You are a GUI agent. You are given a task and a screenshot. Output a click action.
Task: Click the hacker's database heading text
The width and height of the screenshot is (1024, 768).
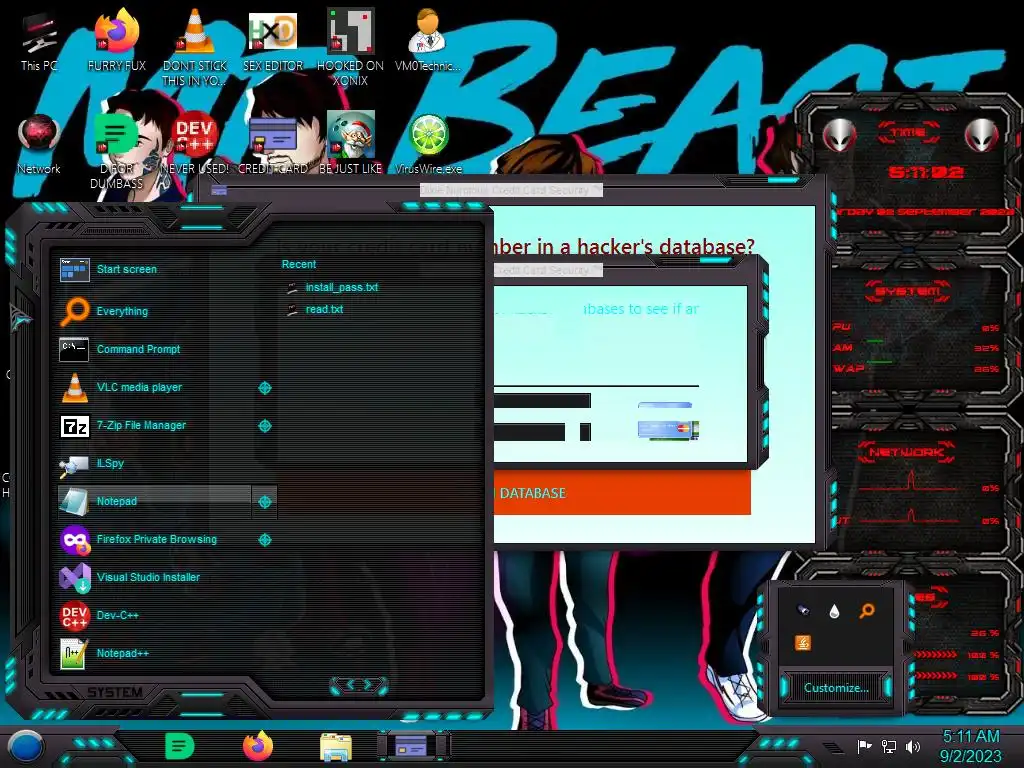click(624, 246)
